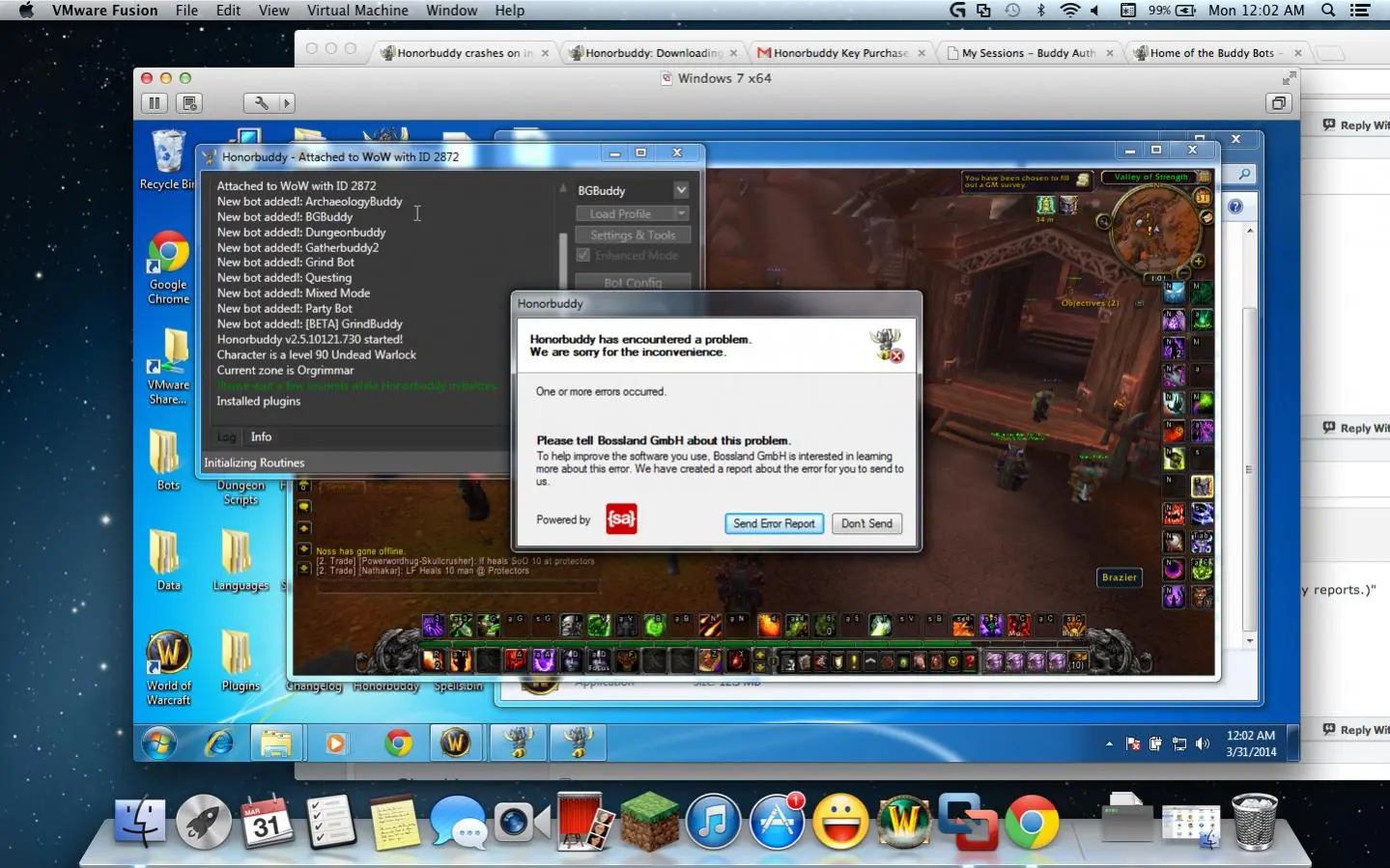Pause the VM with the suspend toolbar button
The height and width of the screenshot is (868, 1390).
tap(155, 102)
